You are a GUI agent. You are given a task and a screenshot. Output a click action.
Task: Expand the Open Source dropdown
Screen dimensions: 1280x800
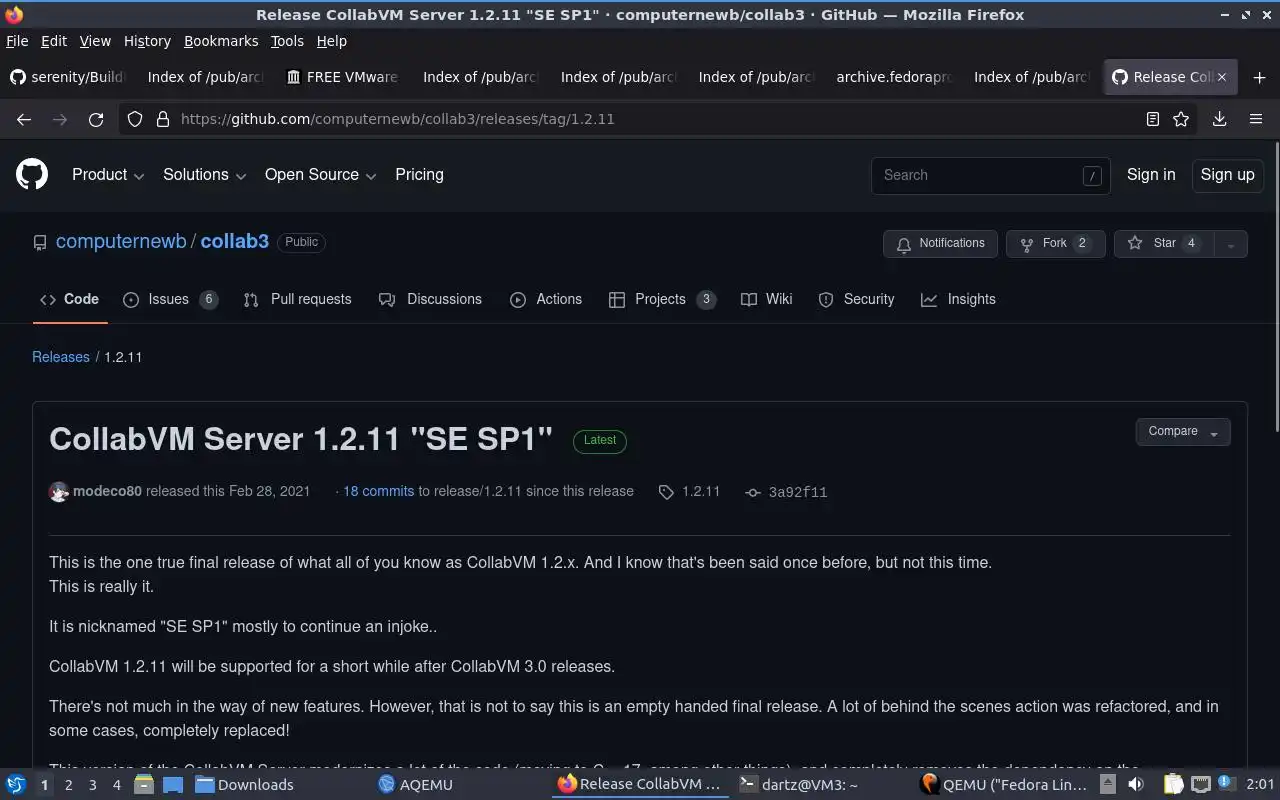pyautogui.click(x=320, y=175)
